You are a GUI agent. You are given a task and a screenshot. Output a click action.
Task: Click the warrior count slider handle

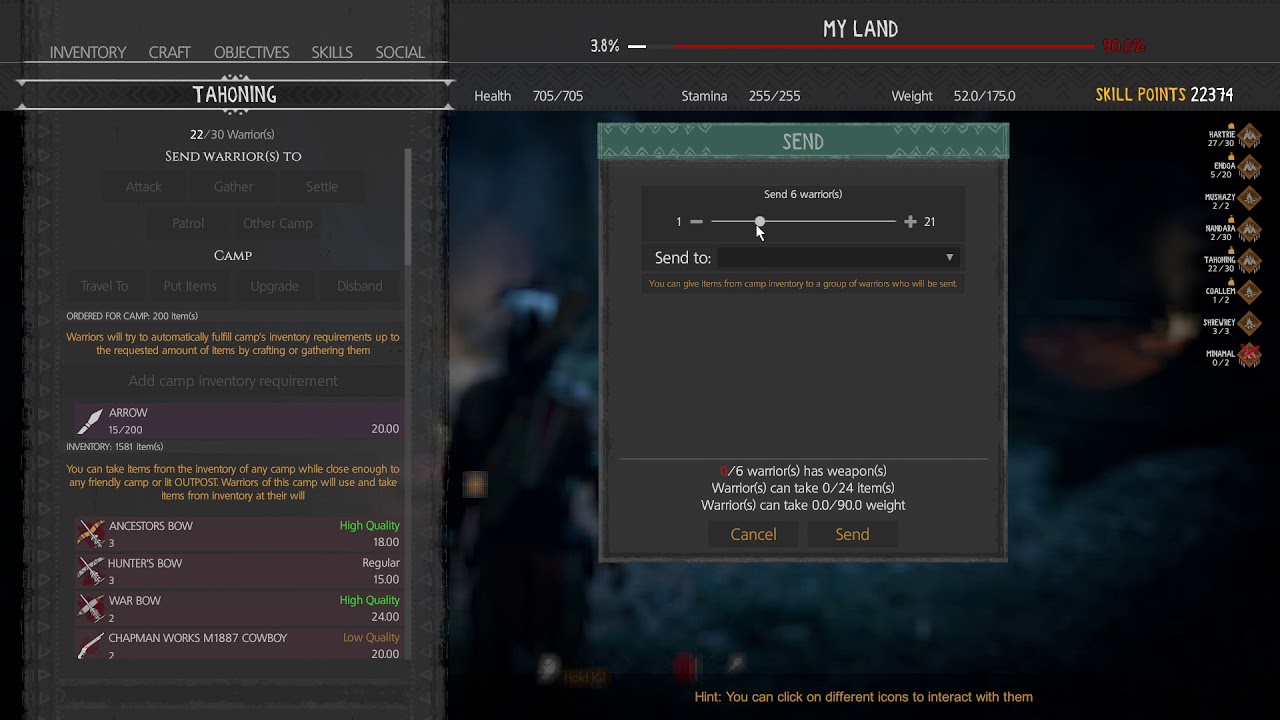pos(760,222)
